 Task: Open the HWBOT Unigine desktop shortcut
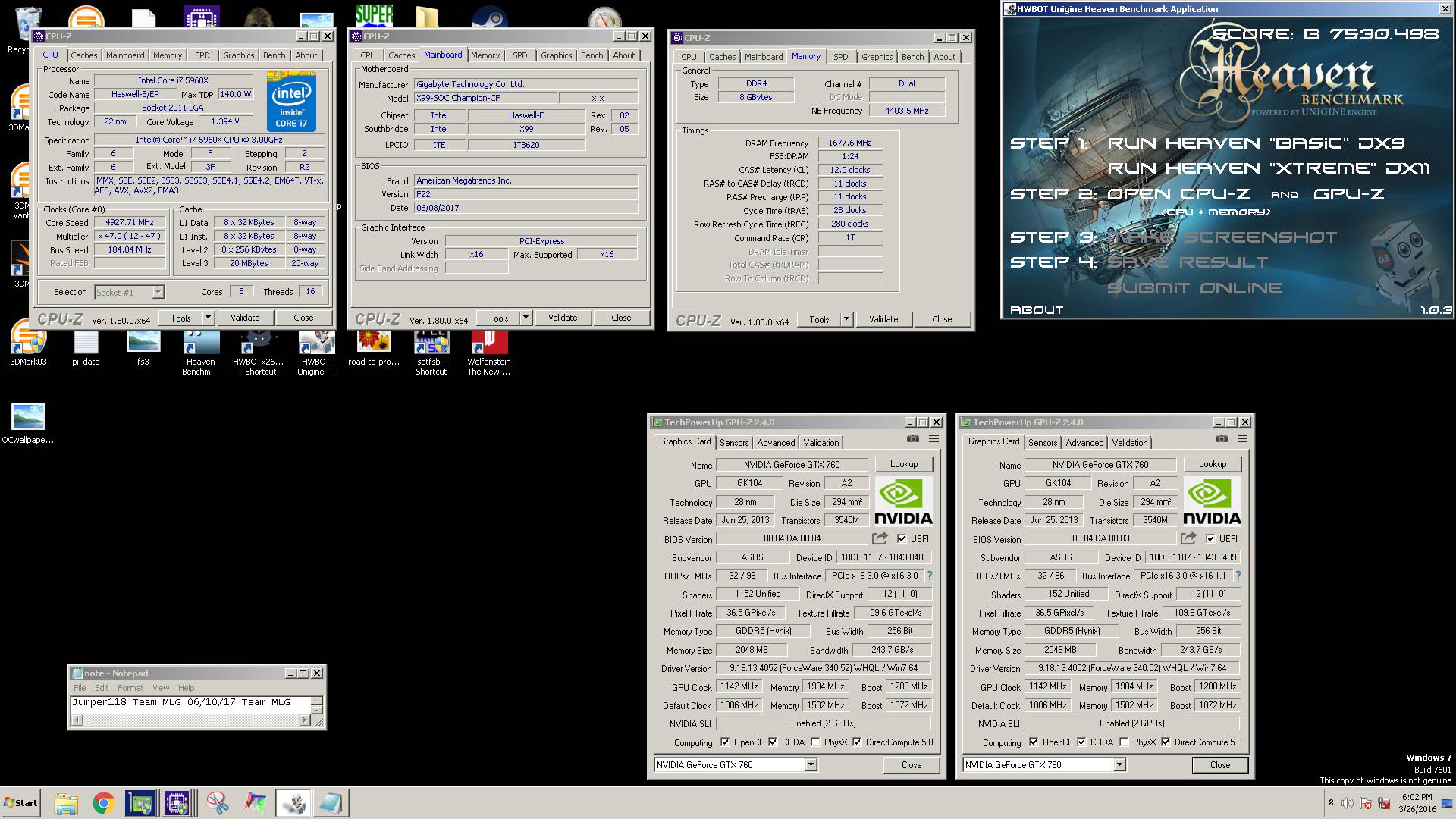click(x=316, y=352)
